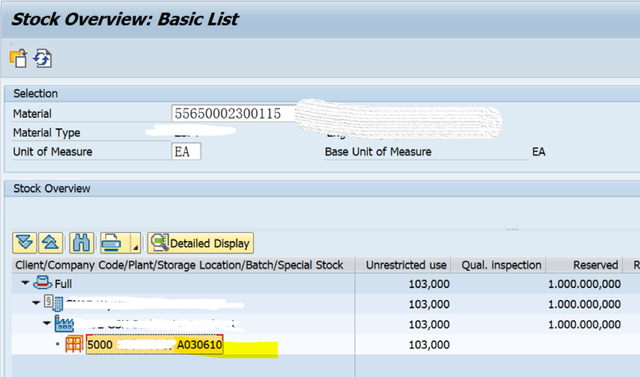640x377 pixels.
Task: Click the Refresh document icon
Action: point(42,58)
